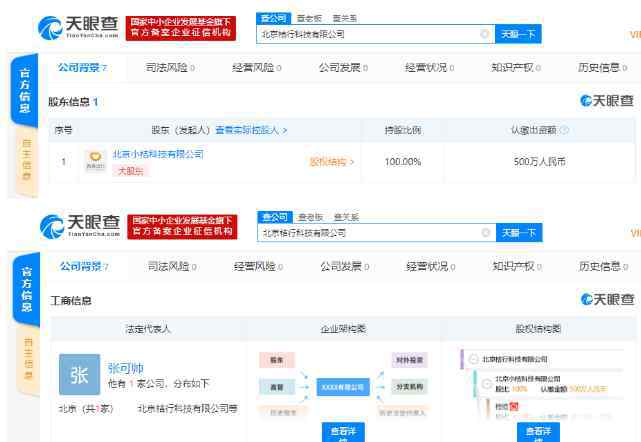Select 查关系 tab above the 工商信息 search box

click(x=346, y=217)
